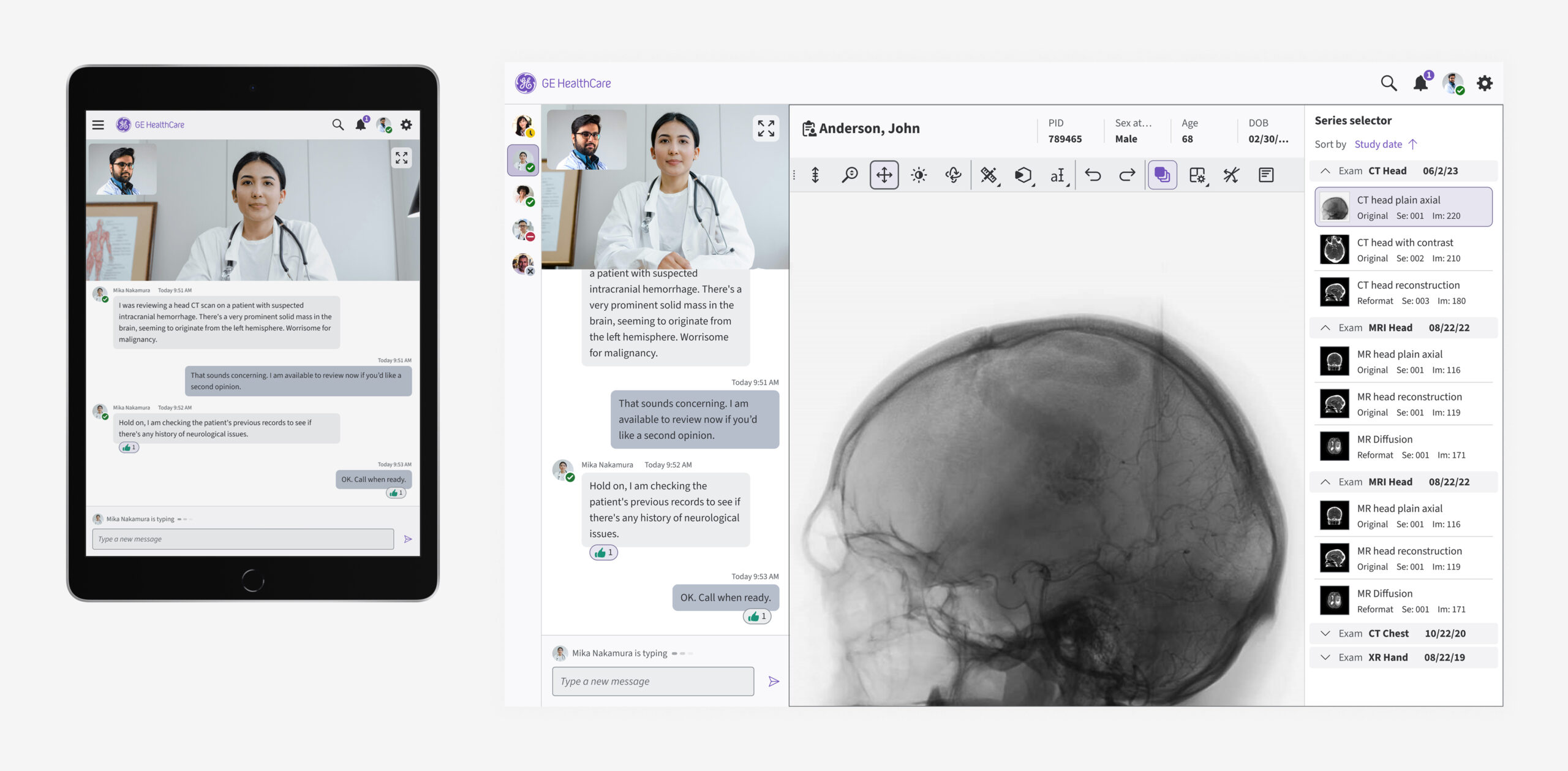Toggle thumbs-up on desktop "OK. Call when ready."
The height and width of the screenshot is (771, 1568).
757,616
